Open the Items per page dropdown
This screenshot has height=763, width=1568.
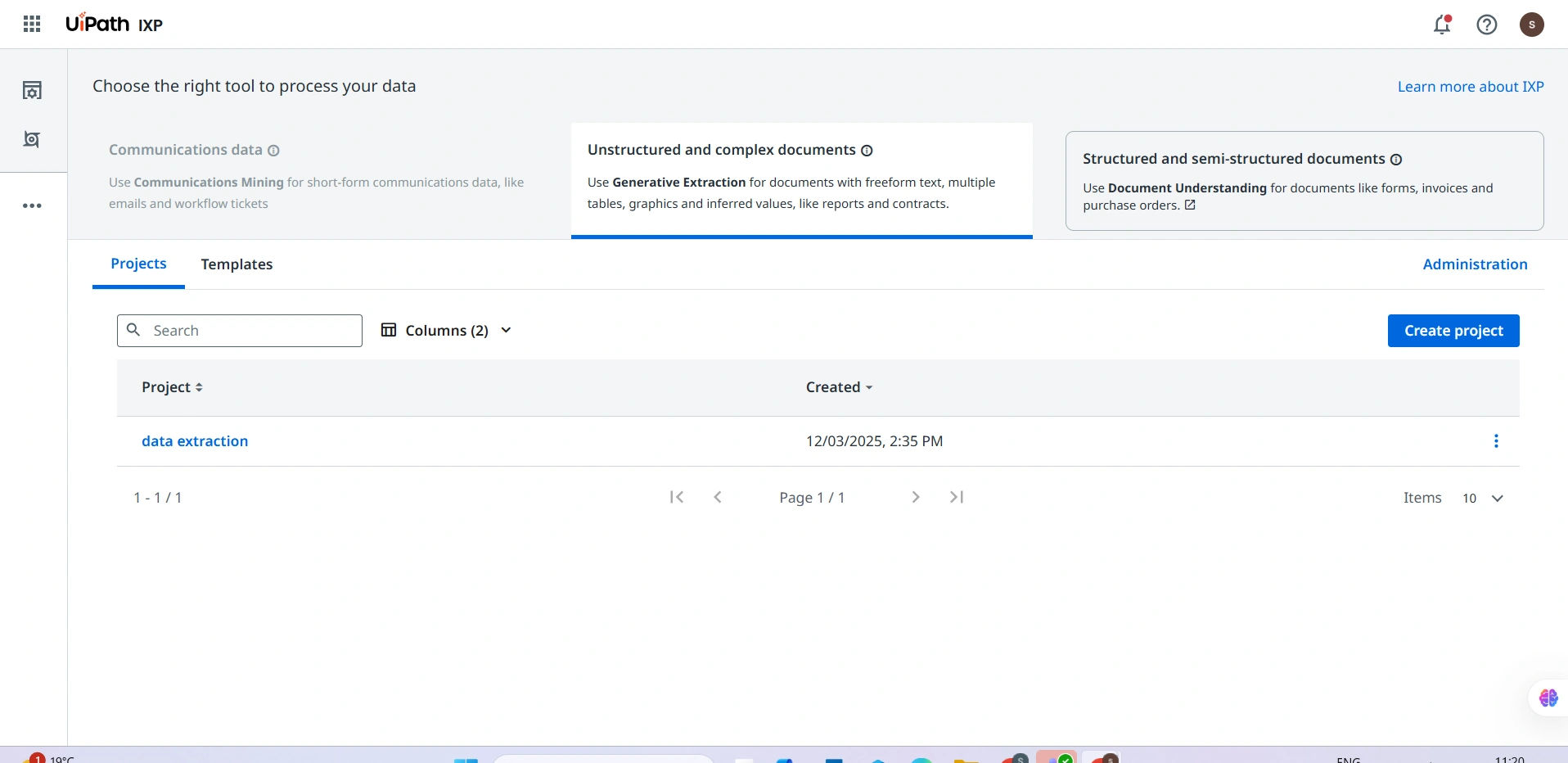1483,498
